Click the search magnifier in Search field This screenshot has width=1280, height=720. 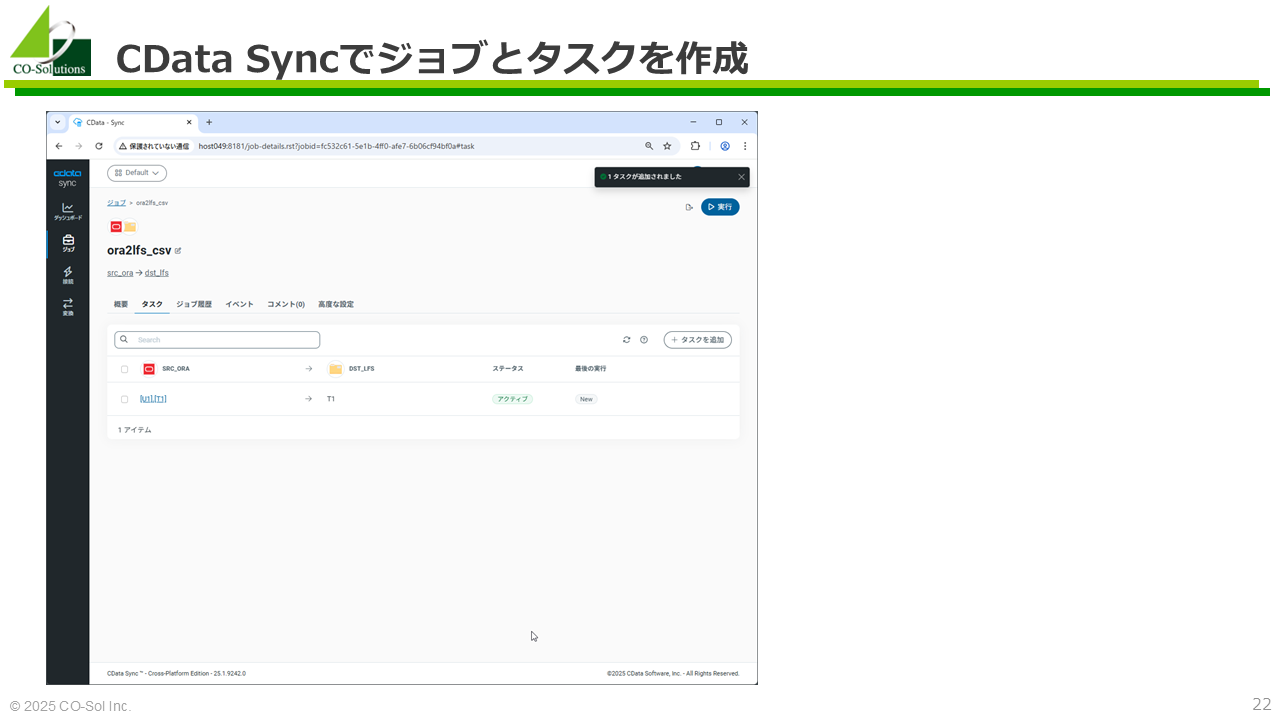[124, 340]
